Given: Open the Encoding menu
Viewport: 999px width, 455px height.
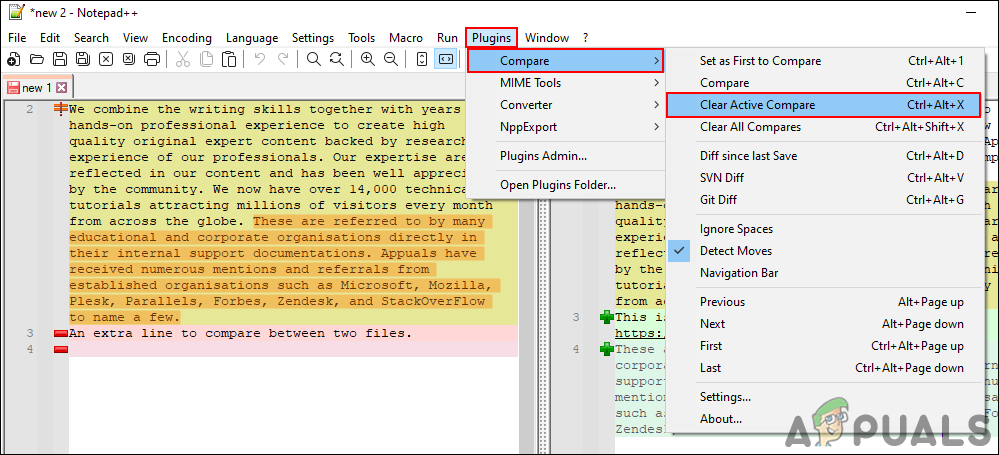Looking at the screenshot, I should pos(187,38).
